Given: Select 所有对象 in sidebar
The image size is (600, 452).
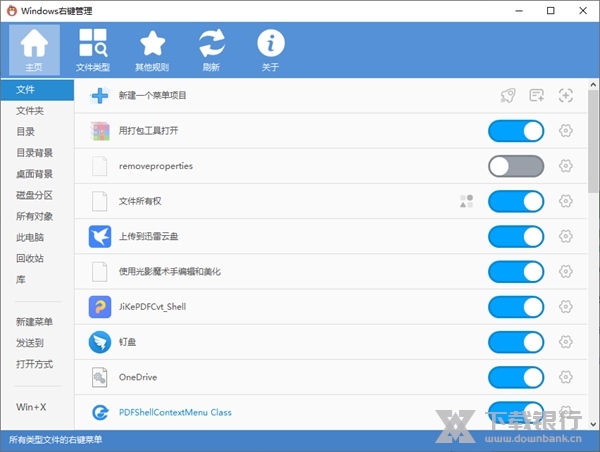Looking at the screenshot, I should [x=37, y=216].
